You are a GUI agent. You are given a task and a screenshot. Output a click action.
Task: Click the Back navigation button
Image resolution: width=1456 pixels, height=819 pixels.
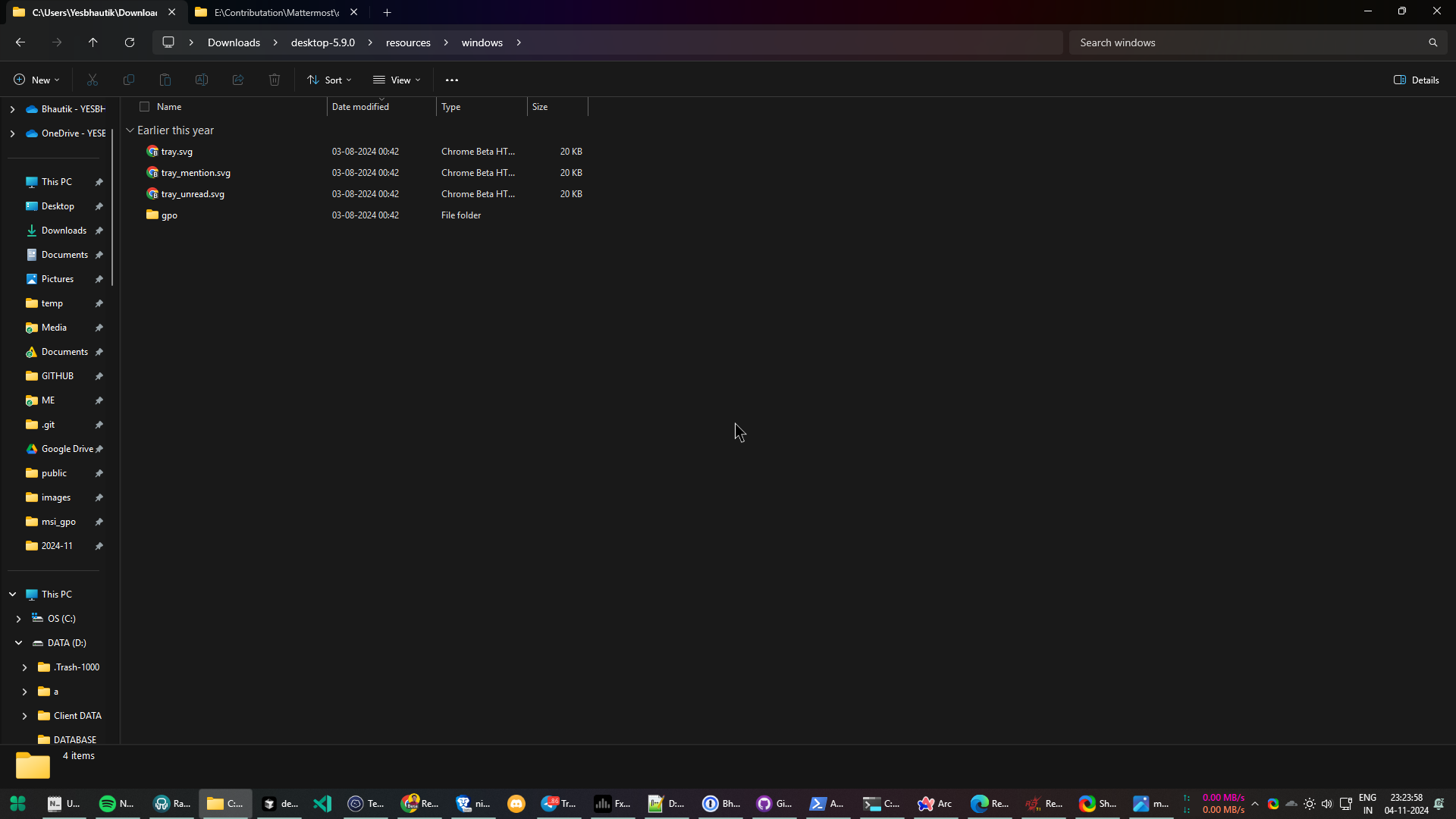[x=20, y=42]
